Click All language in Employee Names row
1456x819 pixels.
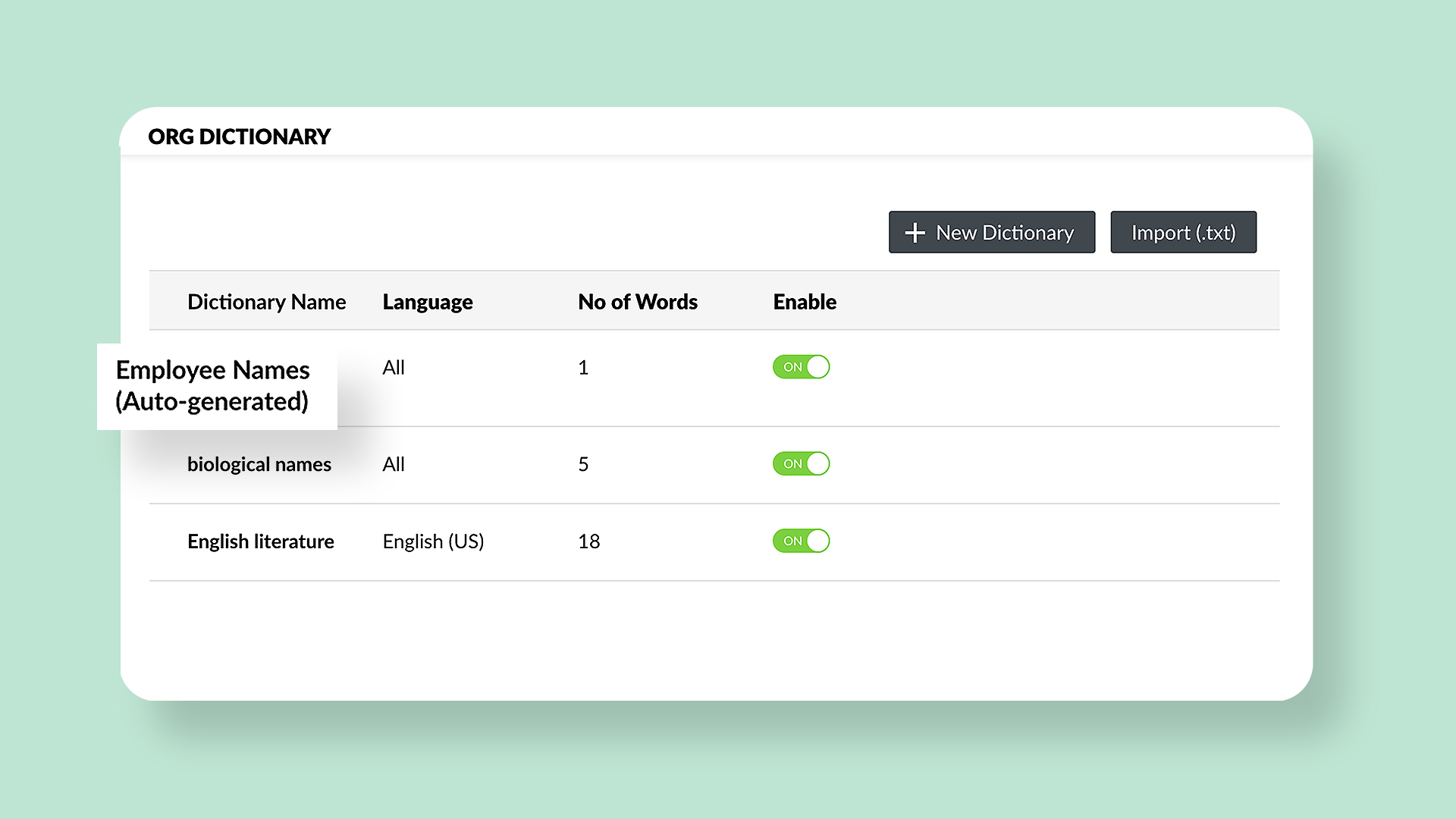394,368
